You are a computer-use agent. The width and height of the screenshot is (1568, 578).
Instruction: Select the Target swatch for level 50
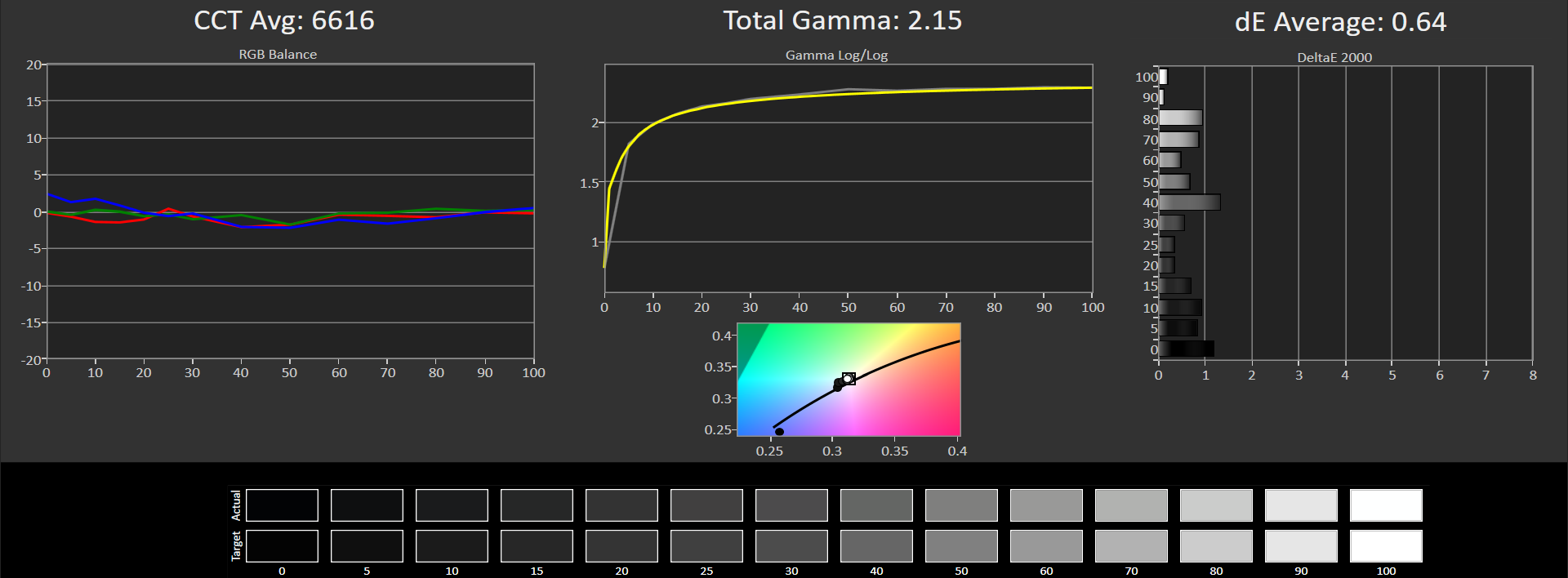tap(961, 546)
